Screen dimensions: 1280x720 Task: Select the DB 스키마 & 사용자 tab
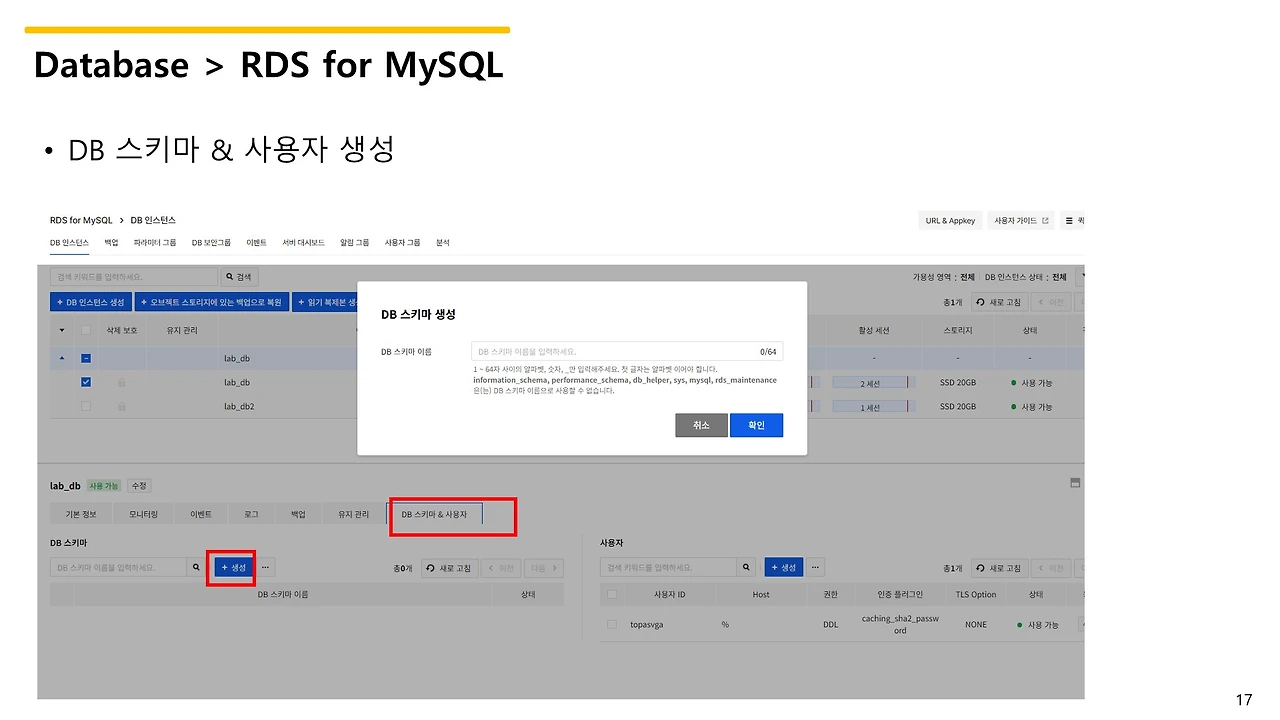coord(434,514)
